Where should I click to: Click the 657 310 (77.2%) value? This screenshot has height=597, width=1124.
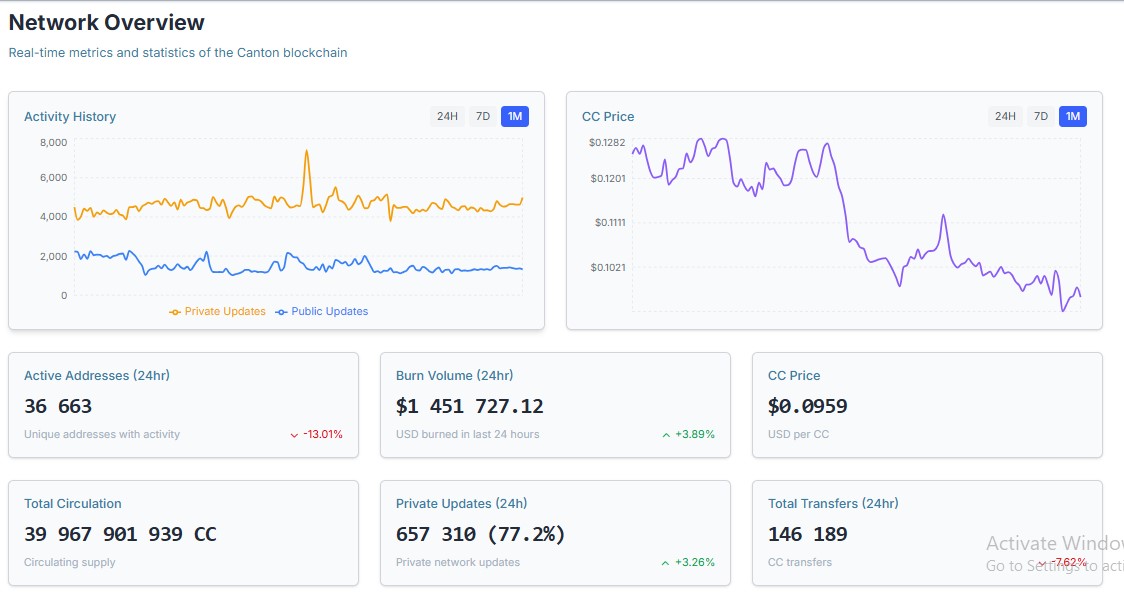pyautogui.click(x=480, y=535)
